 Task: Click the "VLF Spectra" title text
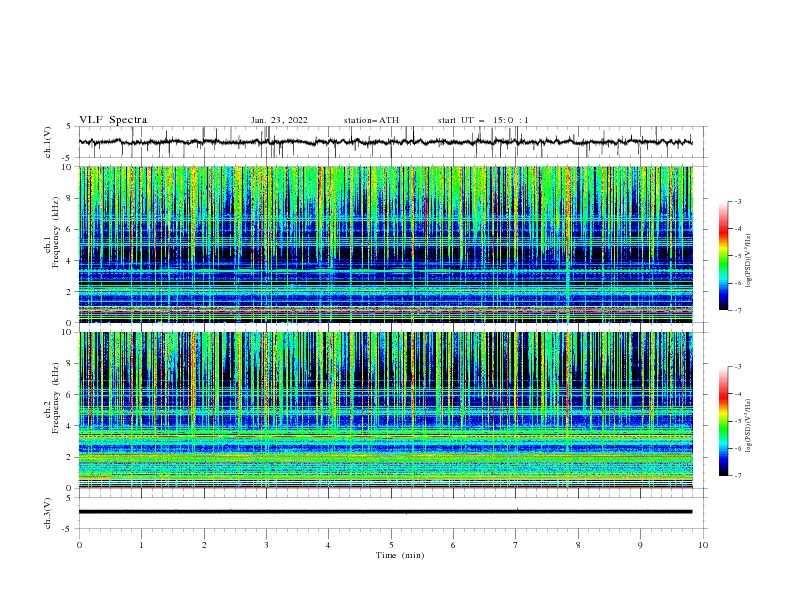coord(113,120)
